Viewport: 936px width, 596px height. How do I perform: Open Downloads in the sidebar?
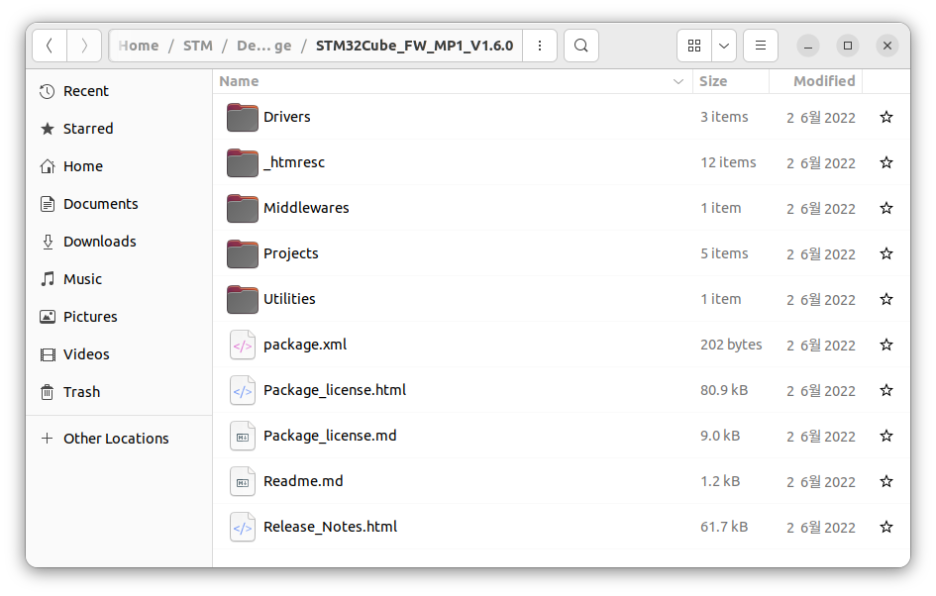point(119,242)
